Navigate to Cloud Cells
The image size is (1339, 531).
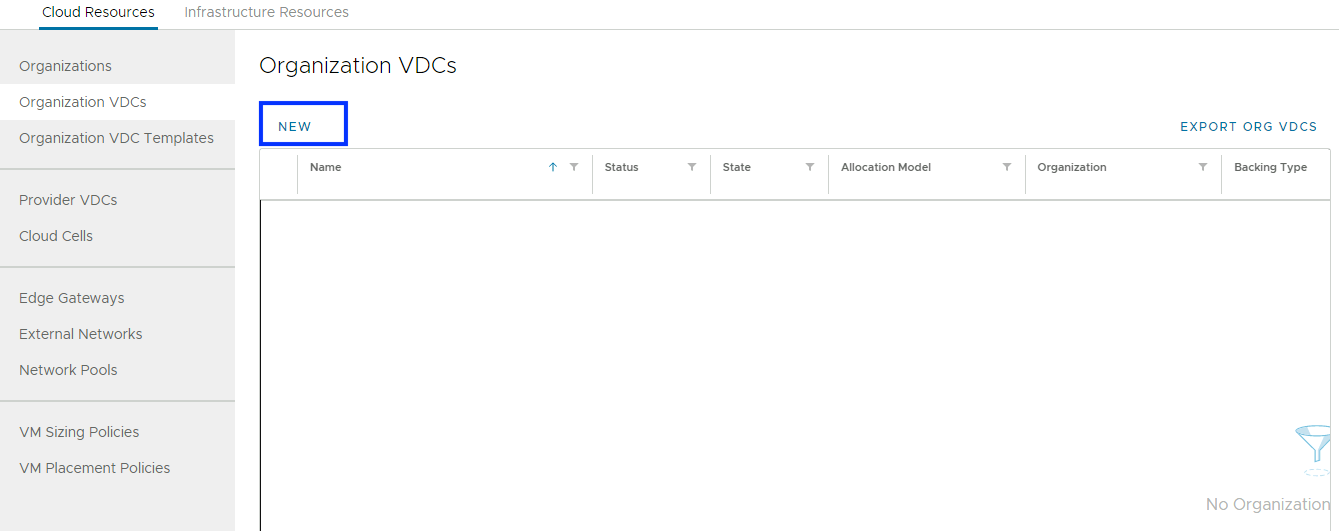(x=56, y=236)
